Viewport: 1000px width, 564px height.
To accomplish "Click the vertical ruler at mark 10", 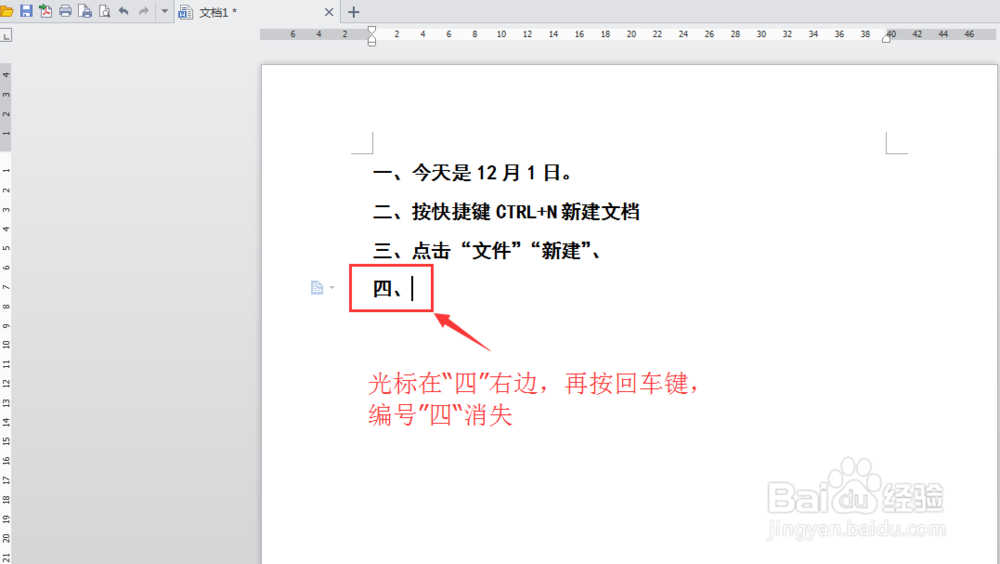I will point(6,345).
